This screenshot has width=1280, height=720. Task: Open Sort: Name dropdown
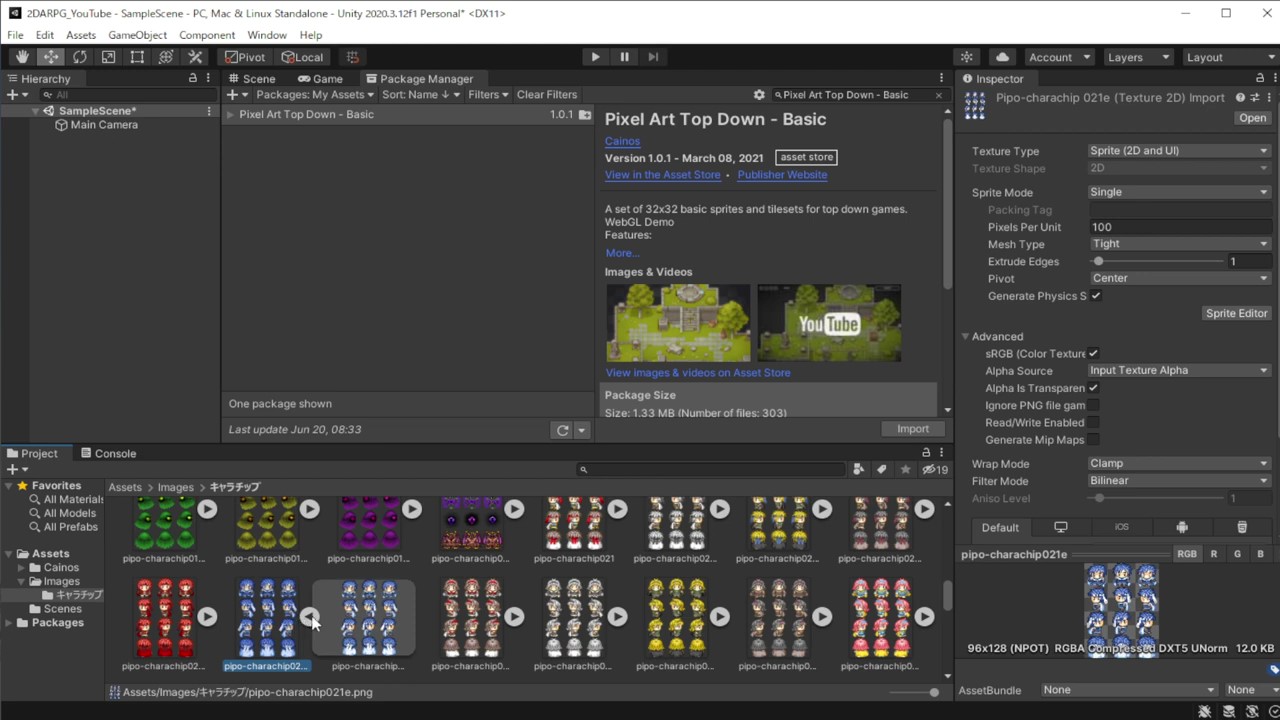pos(420,95)
